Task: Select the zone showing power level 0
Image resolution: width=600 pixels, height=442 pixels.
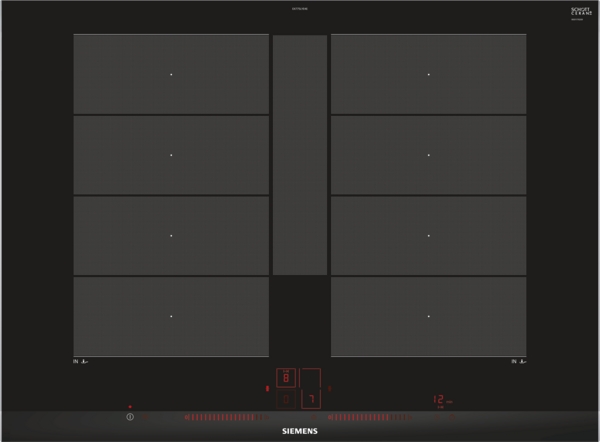Action: pos(286,399)
